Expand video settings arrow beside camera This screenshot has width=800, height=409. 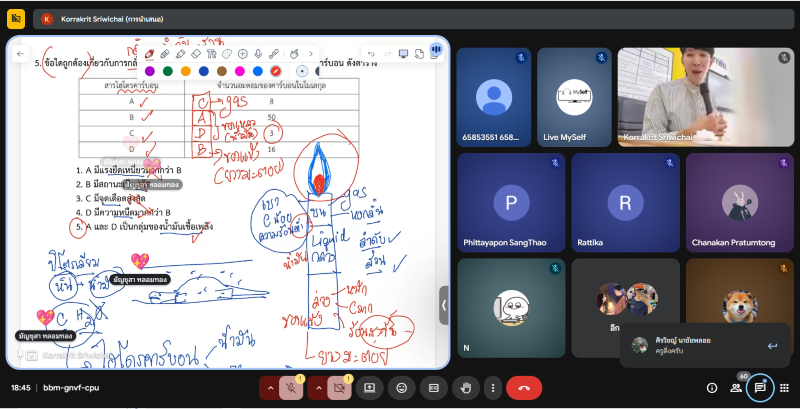[321, 387]
